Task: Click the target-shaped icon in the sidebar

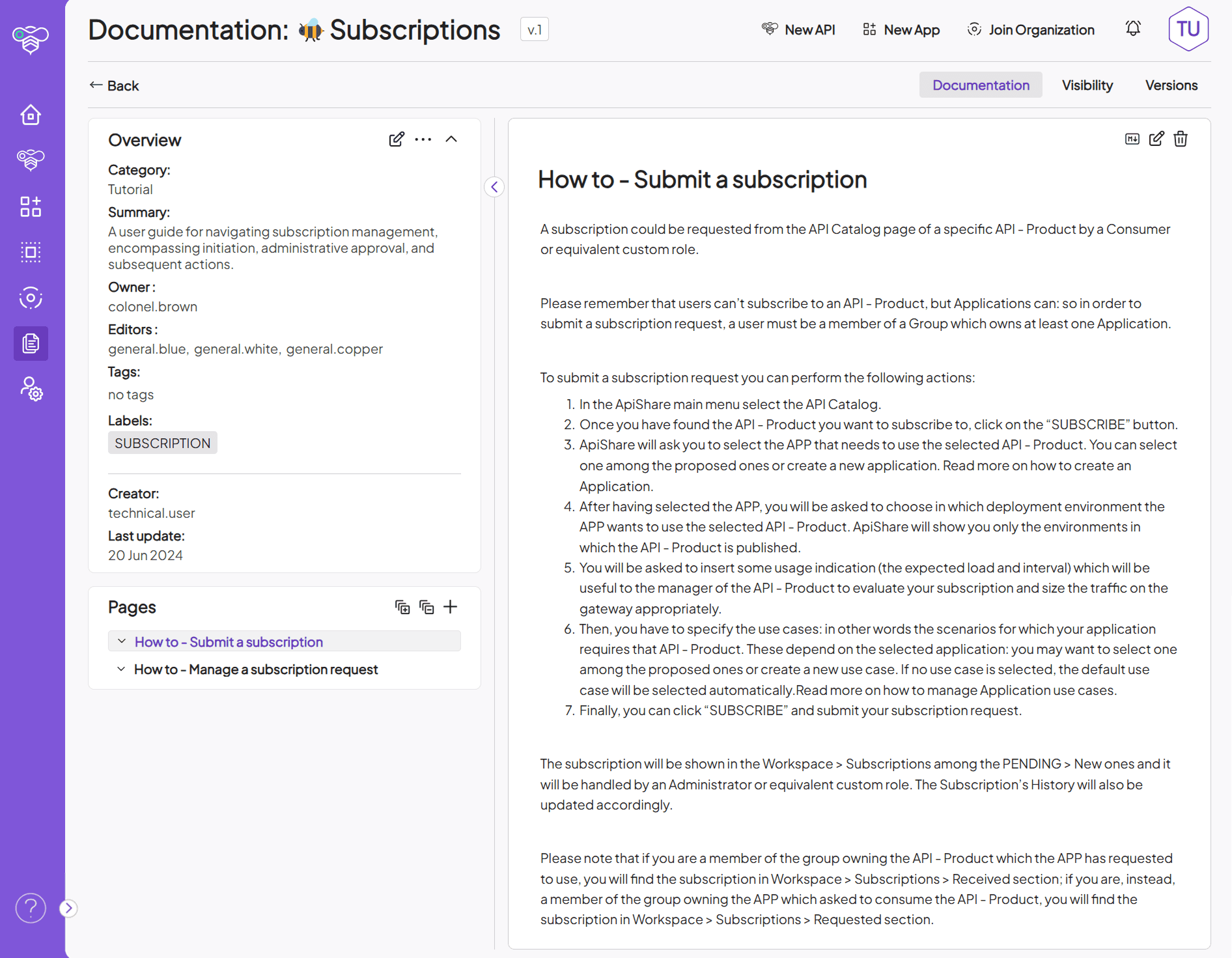Action: 30,298
